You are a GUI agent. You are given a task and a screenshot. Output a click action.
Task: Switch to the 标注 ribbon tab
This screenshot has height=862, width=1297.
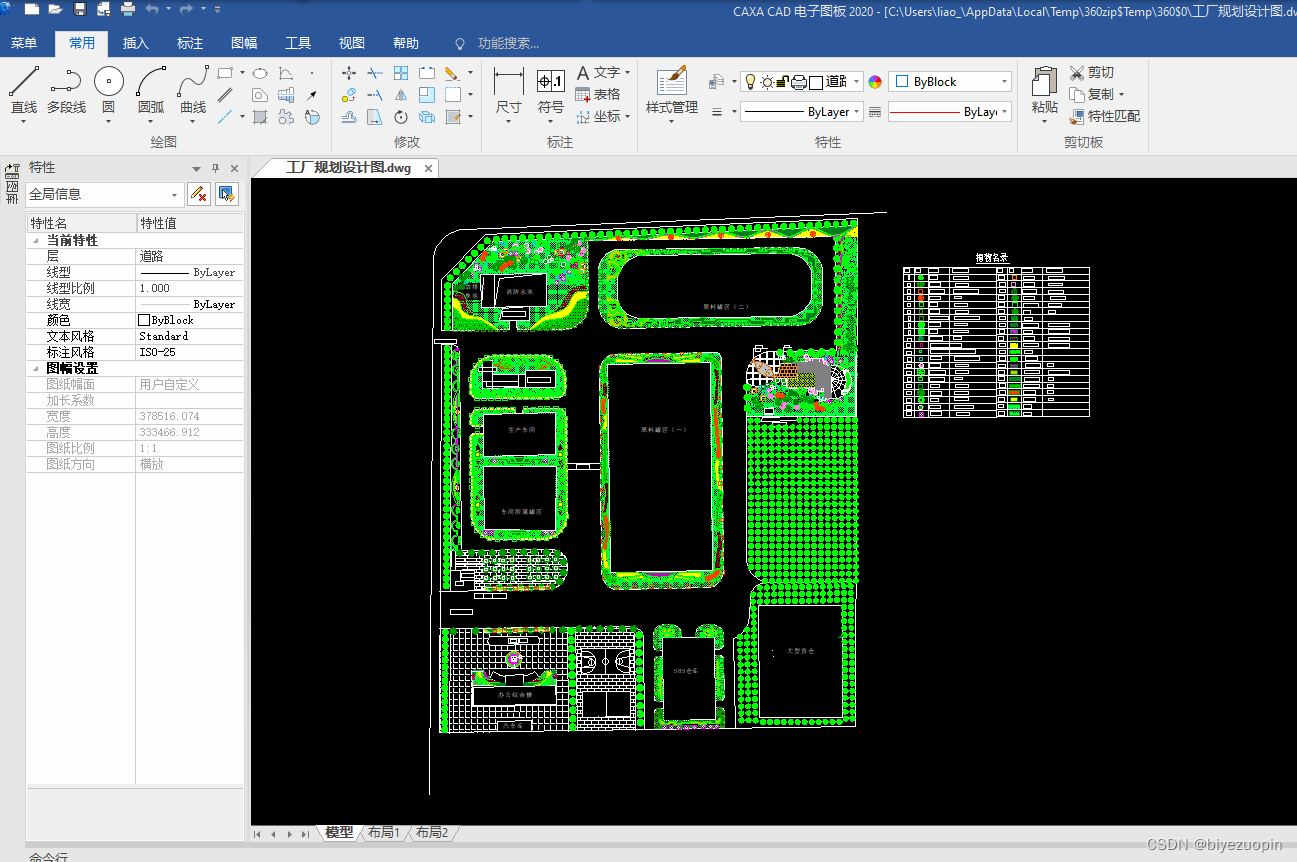click(x=190, y=43)
